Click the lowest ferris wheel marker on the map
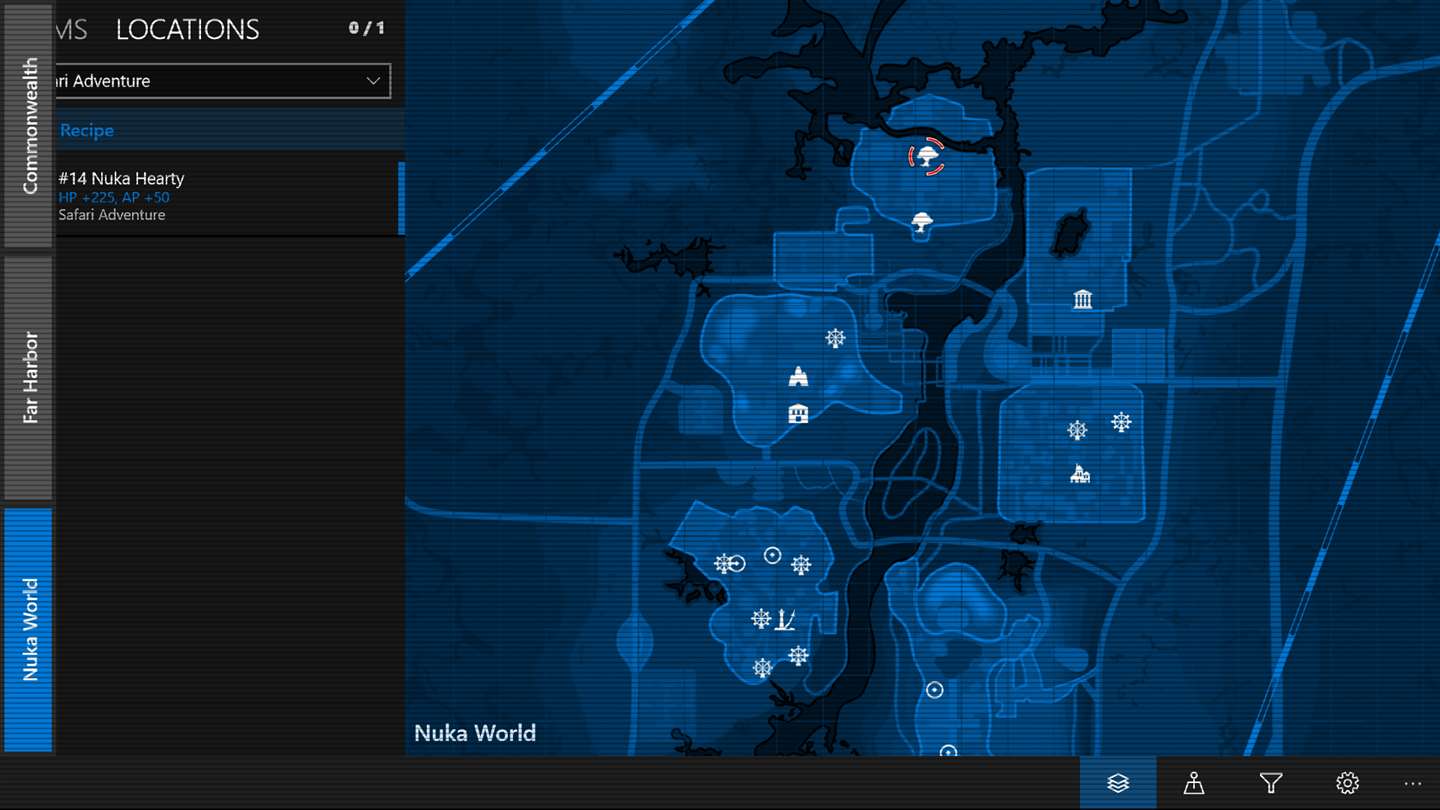This screenshot has width=1440, height=810. pos(763,667)
